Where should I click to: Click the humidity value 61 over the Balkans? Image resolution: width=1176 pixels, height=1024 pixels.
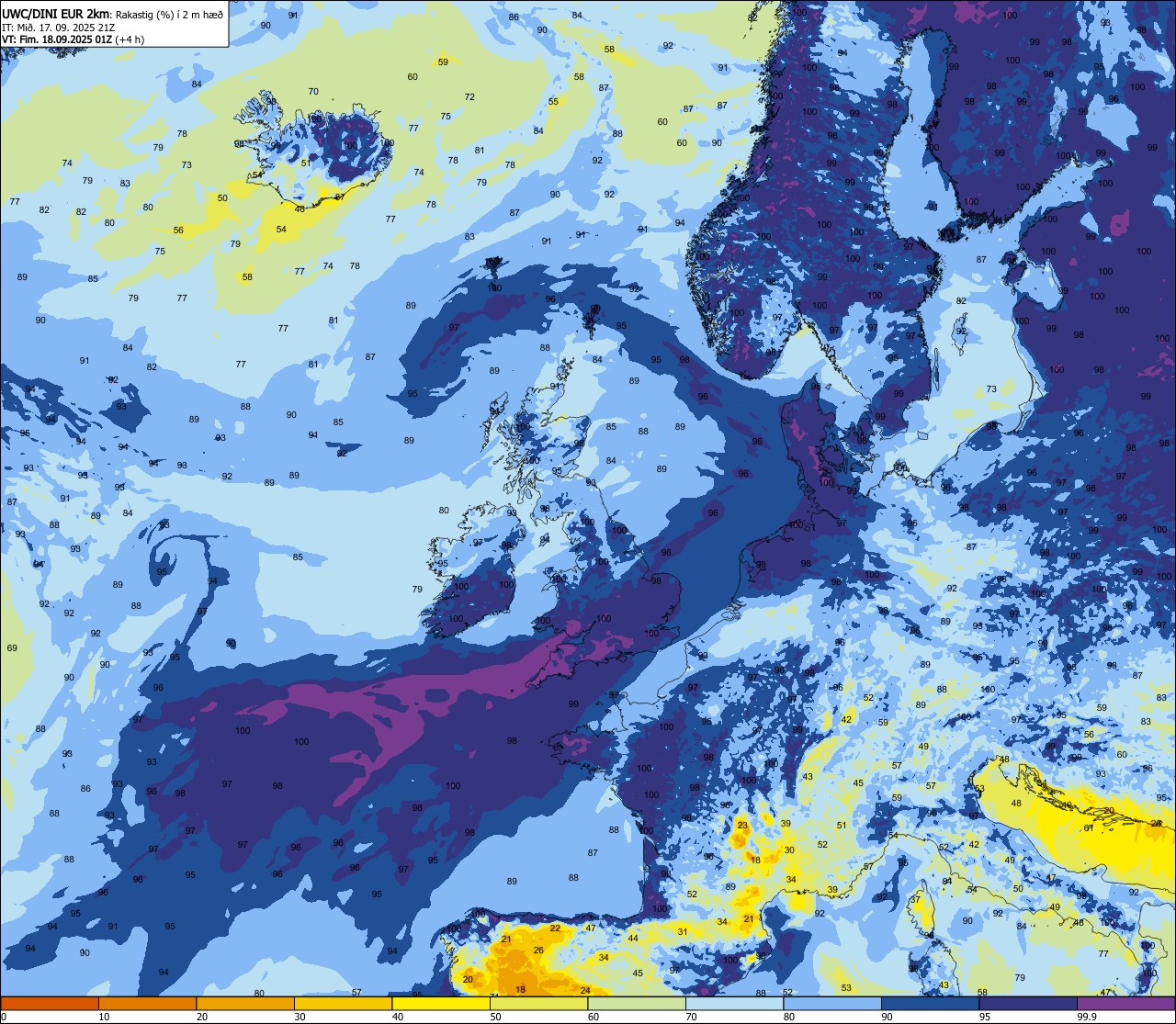click(x=1089, y=827)
